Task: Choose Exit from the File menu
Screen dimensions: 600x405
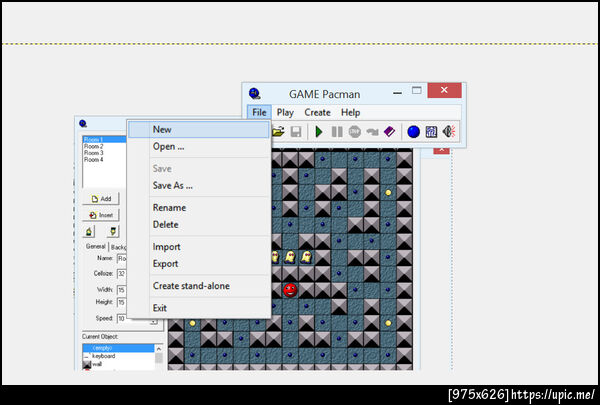Action: point(199,308)
